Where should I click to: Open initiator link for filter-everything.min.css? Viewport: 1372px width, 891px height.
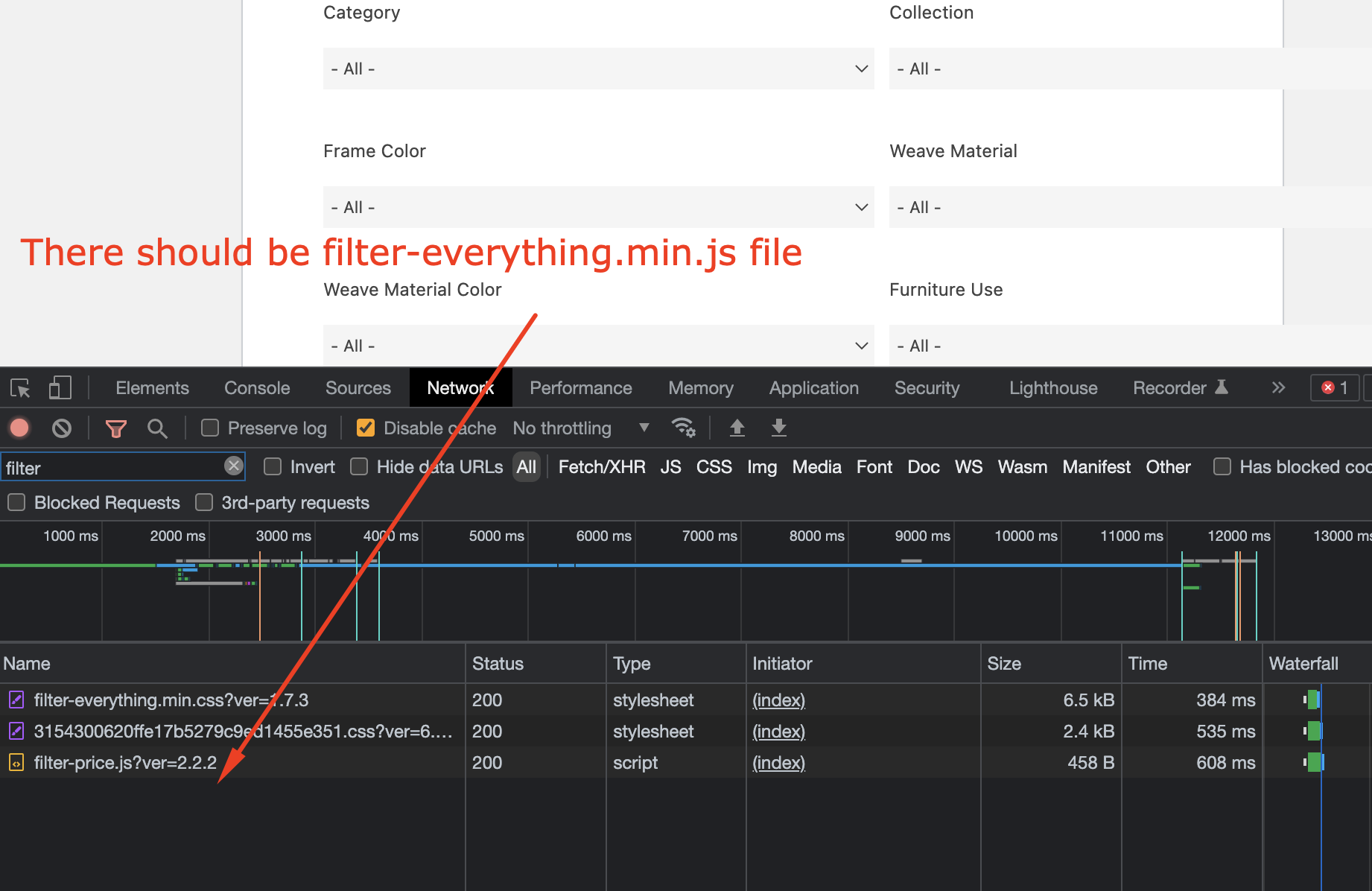(x=778, y=700)
